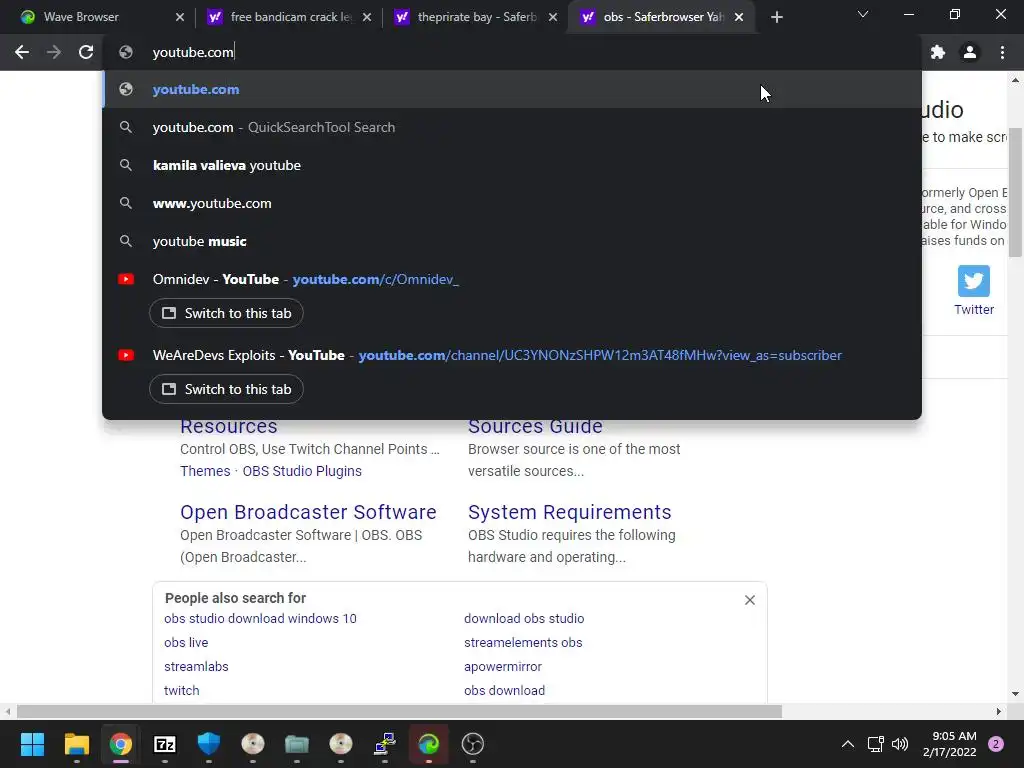Search for download obs studio
The image size is (1024, 768).
[x=524, y=618]
